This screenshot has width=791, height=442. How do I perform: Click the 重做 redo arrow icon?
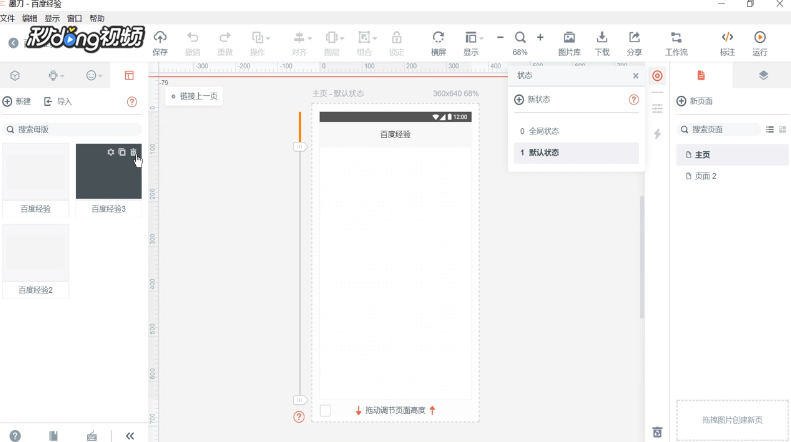click(224, 37)
